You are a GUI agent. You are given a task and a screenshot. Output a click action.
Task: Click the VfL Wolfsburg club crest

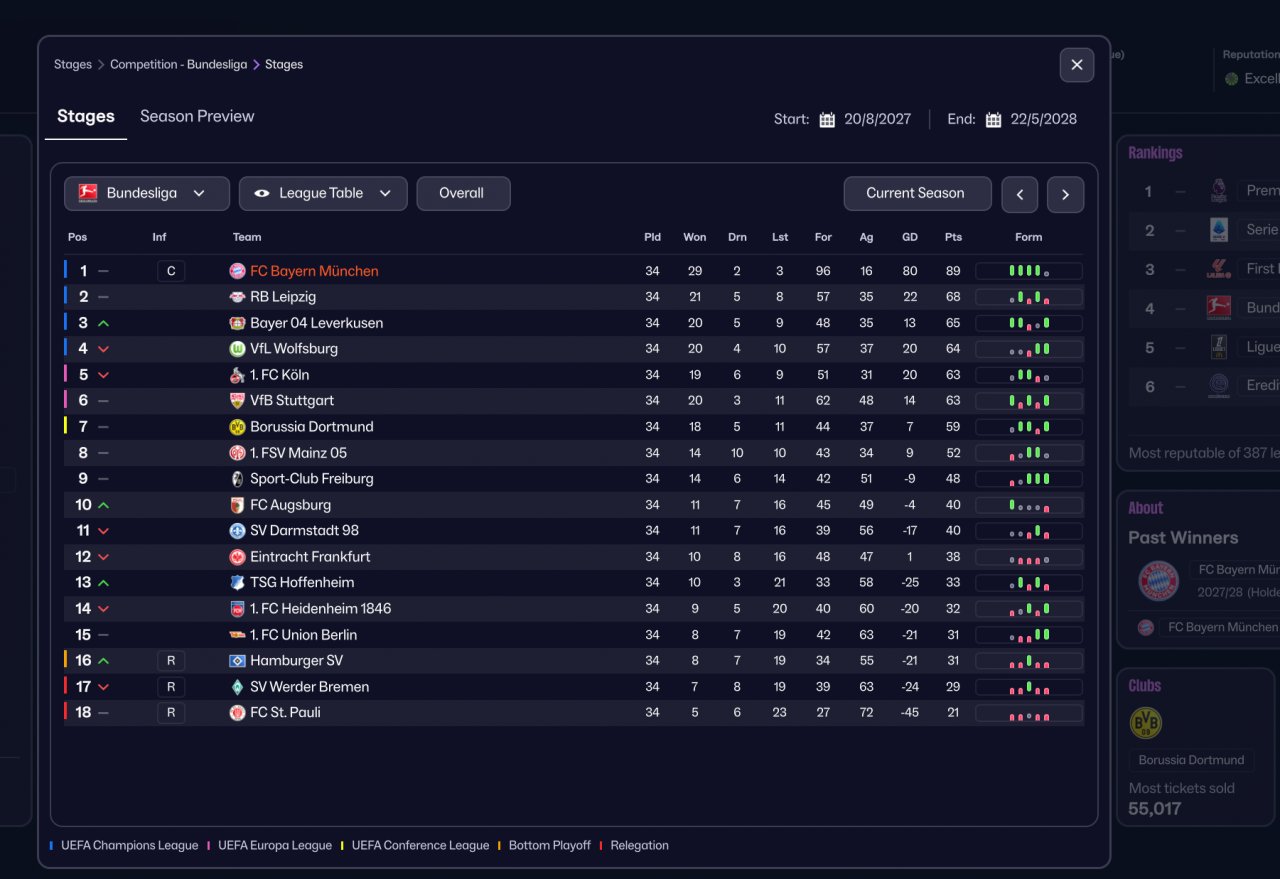click(x=237, y=349)
